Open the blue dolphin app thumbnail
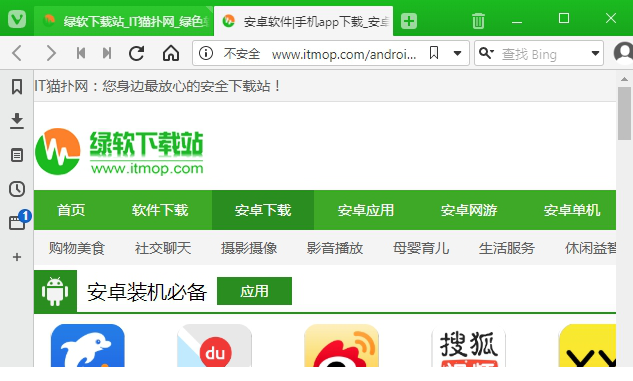 pyautogui.click(x=88, y=345)
